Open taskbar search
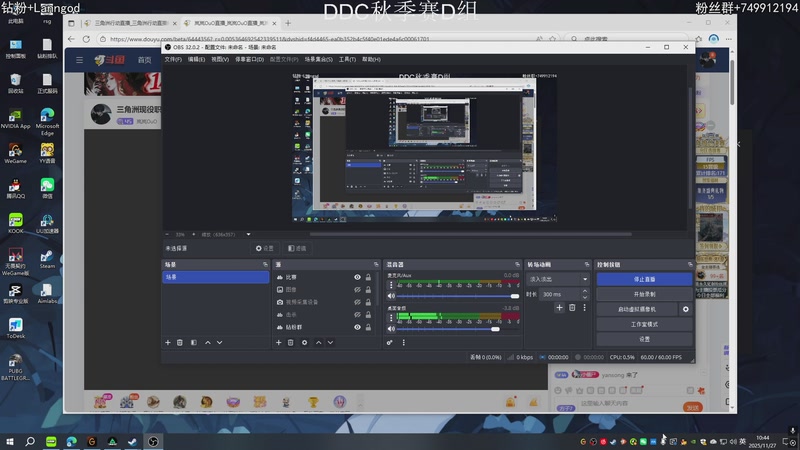This screenshot has width=800, height=450. pyautogui.click(x=30, y=441)
